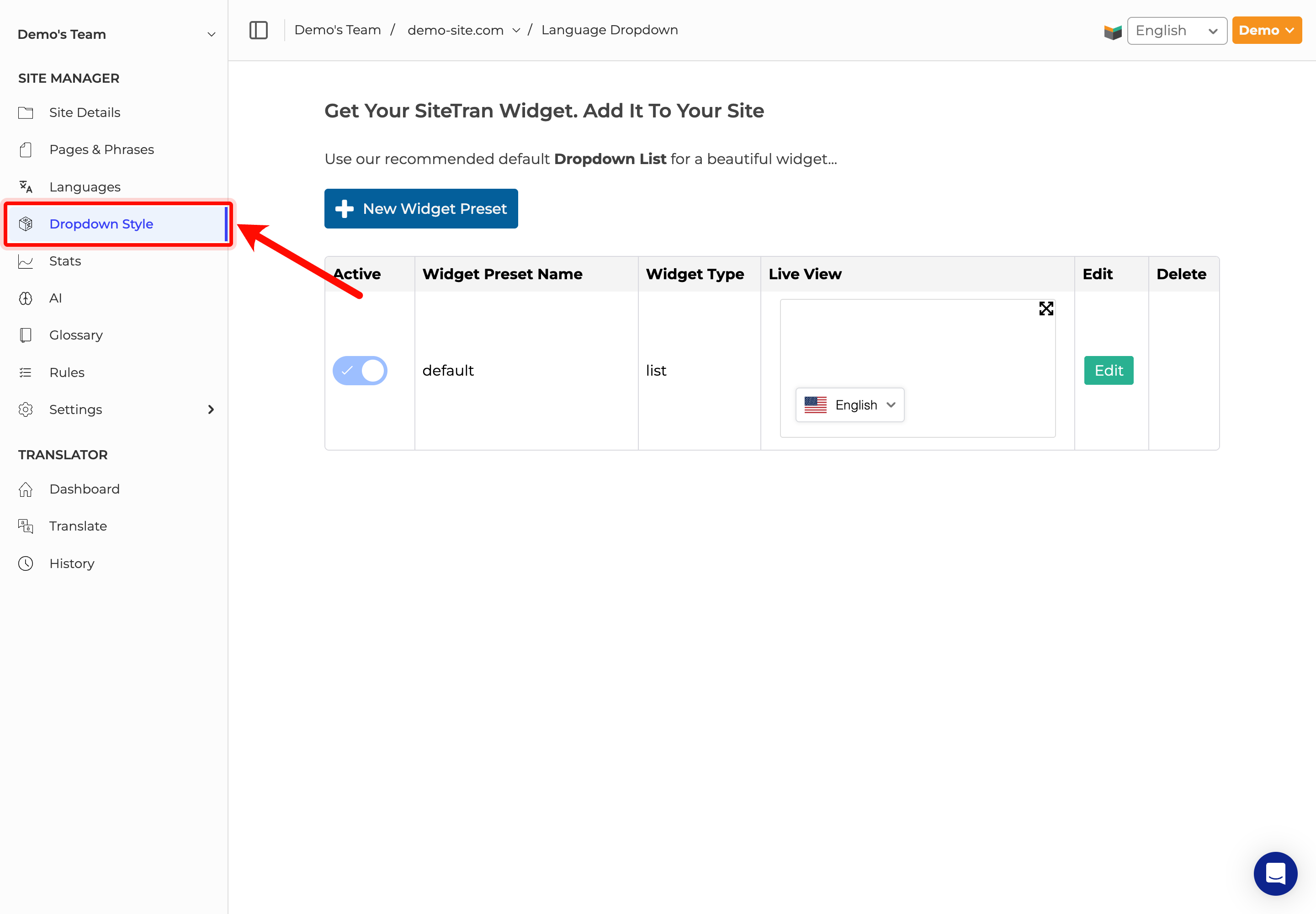Image resolution: width=1316 pixels, height=914 pixels.
Task: Open the English language selector in header
Action: point(1177,30)
